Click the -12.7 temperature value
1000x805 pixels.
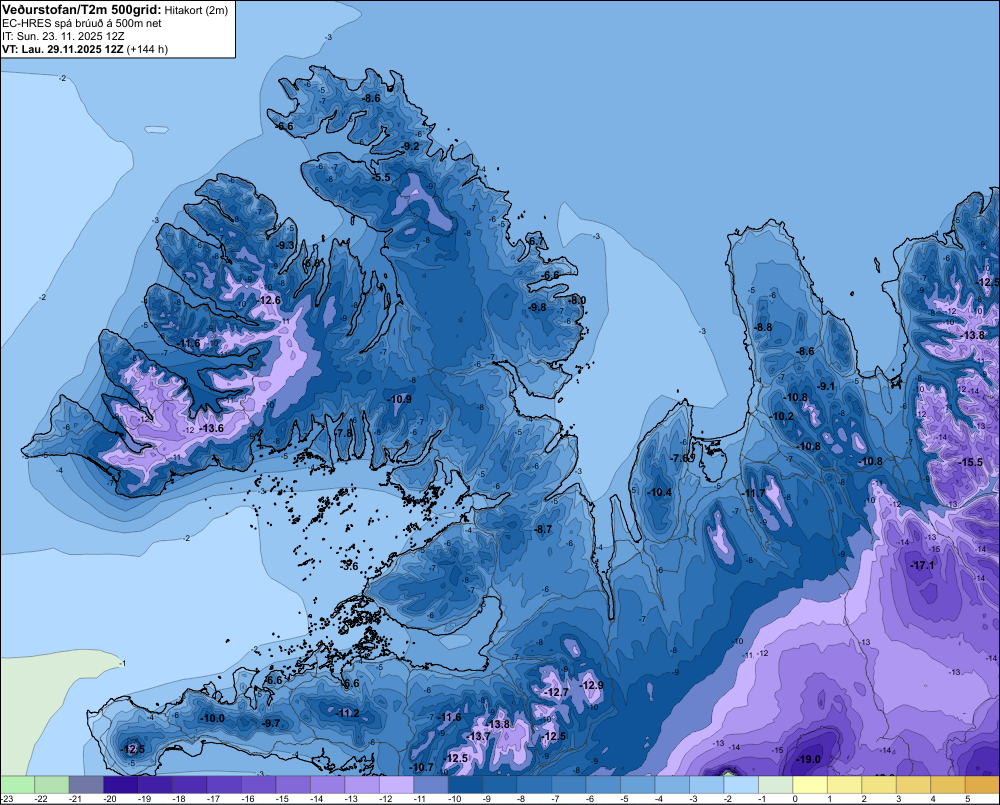click(x=556, y=692)
